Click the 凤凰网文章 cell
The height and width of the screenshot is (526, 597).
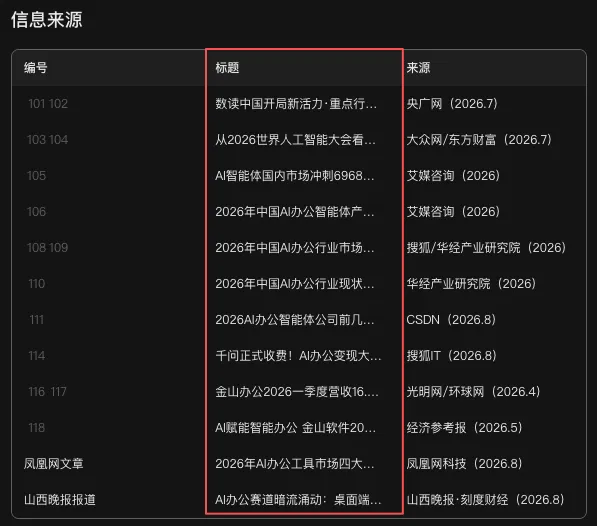[53, 464]
